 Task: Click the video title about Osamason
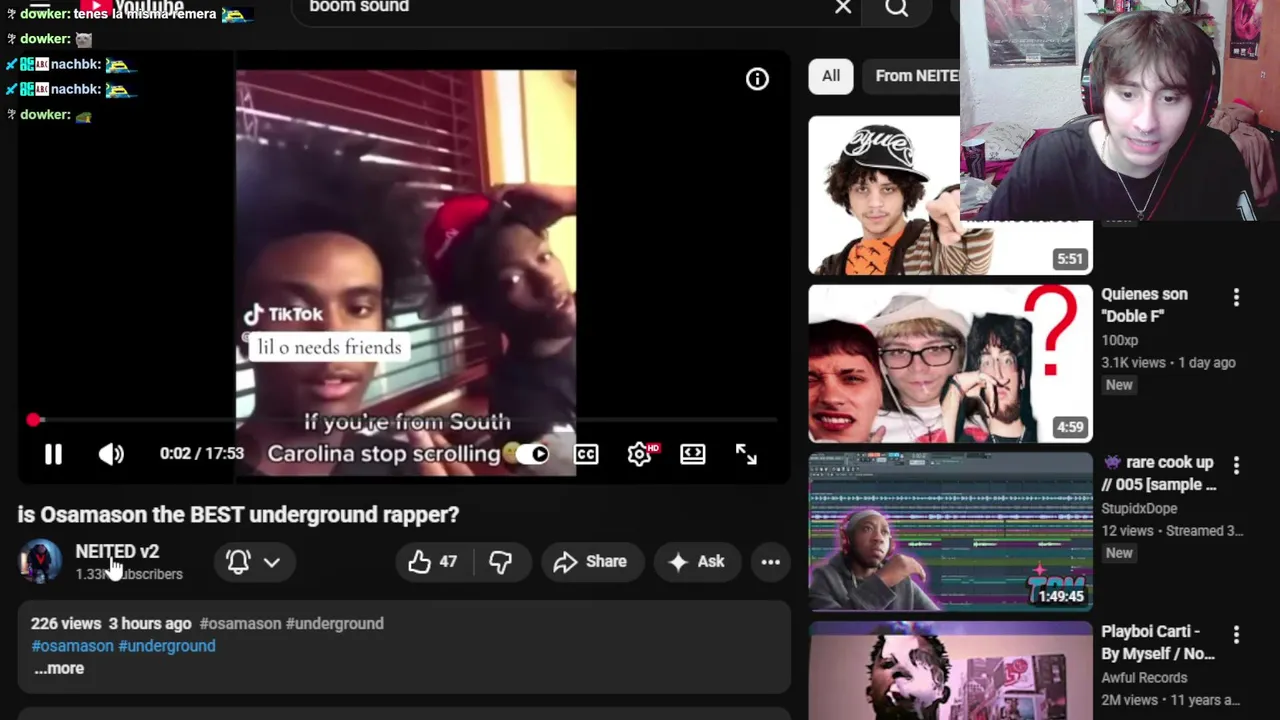tap(238, 515)
